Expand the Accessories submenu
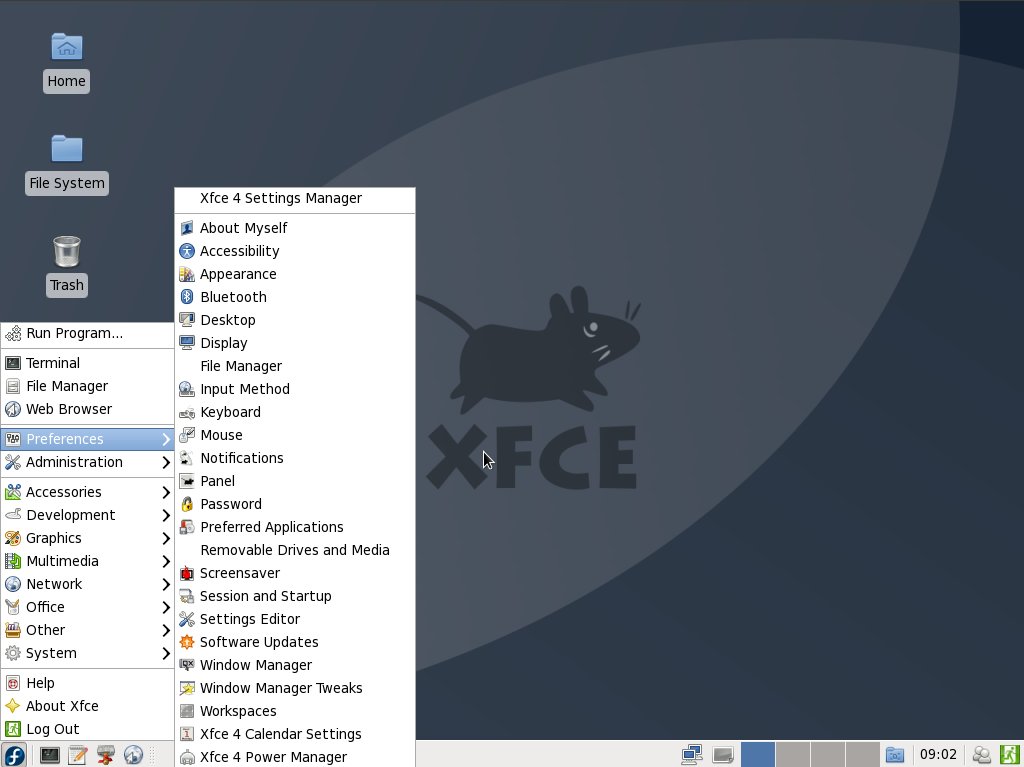1024x767 pixels. [88, 492]
